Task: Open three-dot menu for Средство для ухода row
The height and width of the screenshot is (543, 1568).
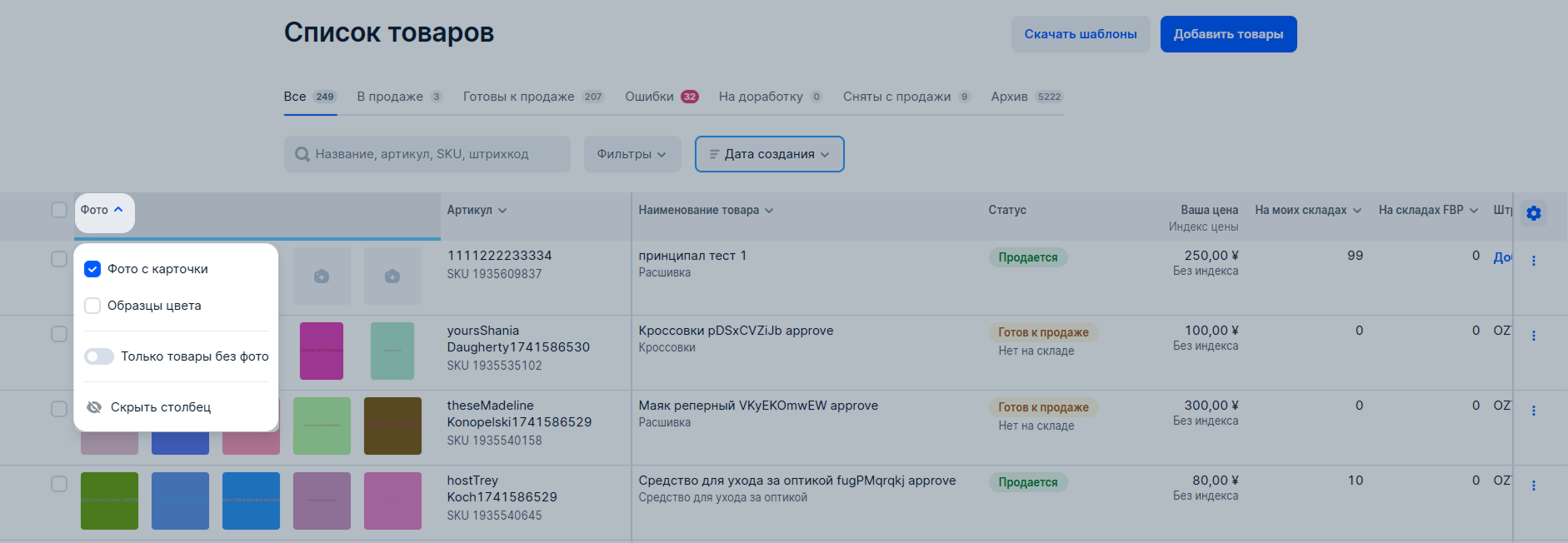Action: (x=1533, y=486)
